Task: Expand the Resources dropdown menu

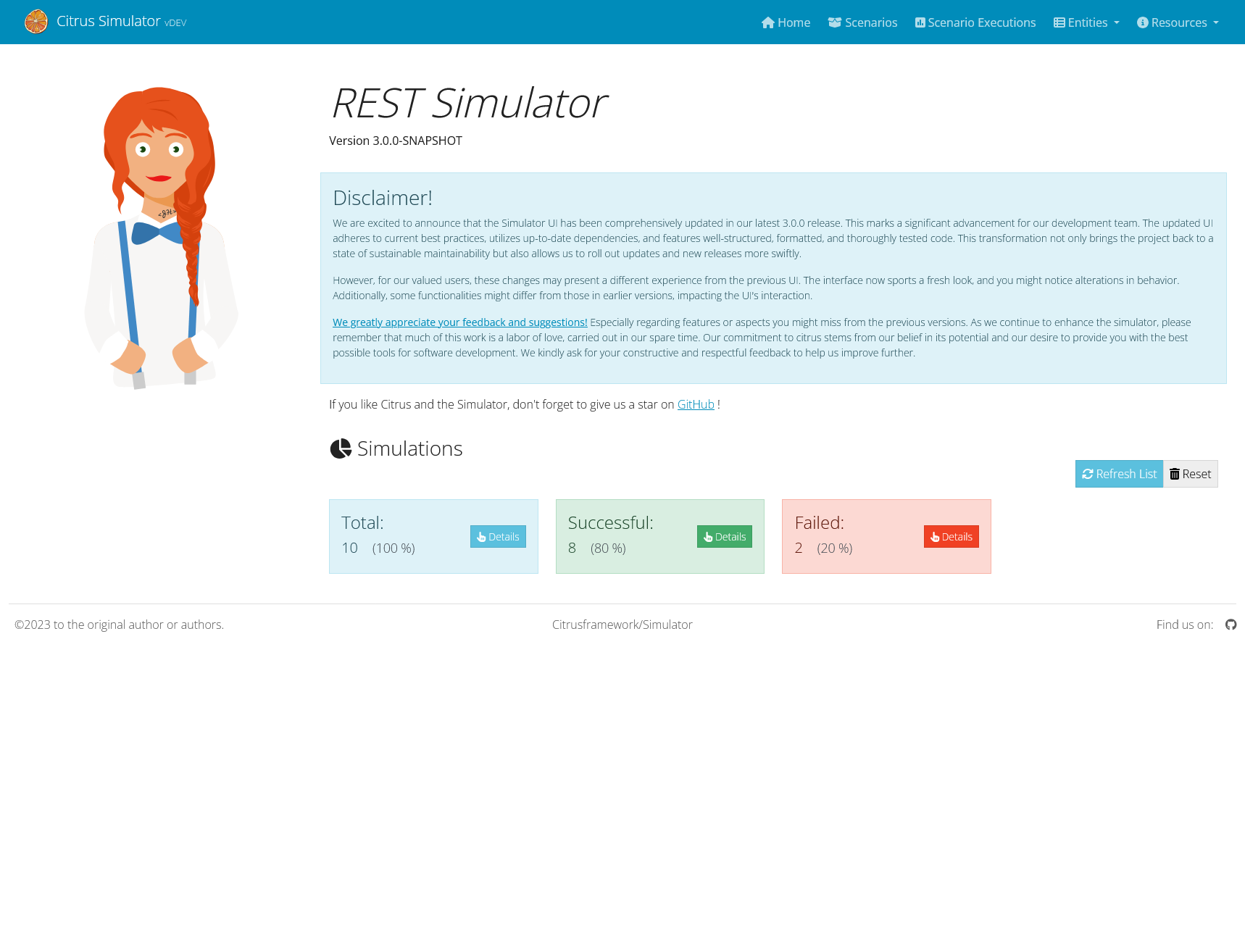Action: point(1177,22)
